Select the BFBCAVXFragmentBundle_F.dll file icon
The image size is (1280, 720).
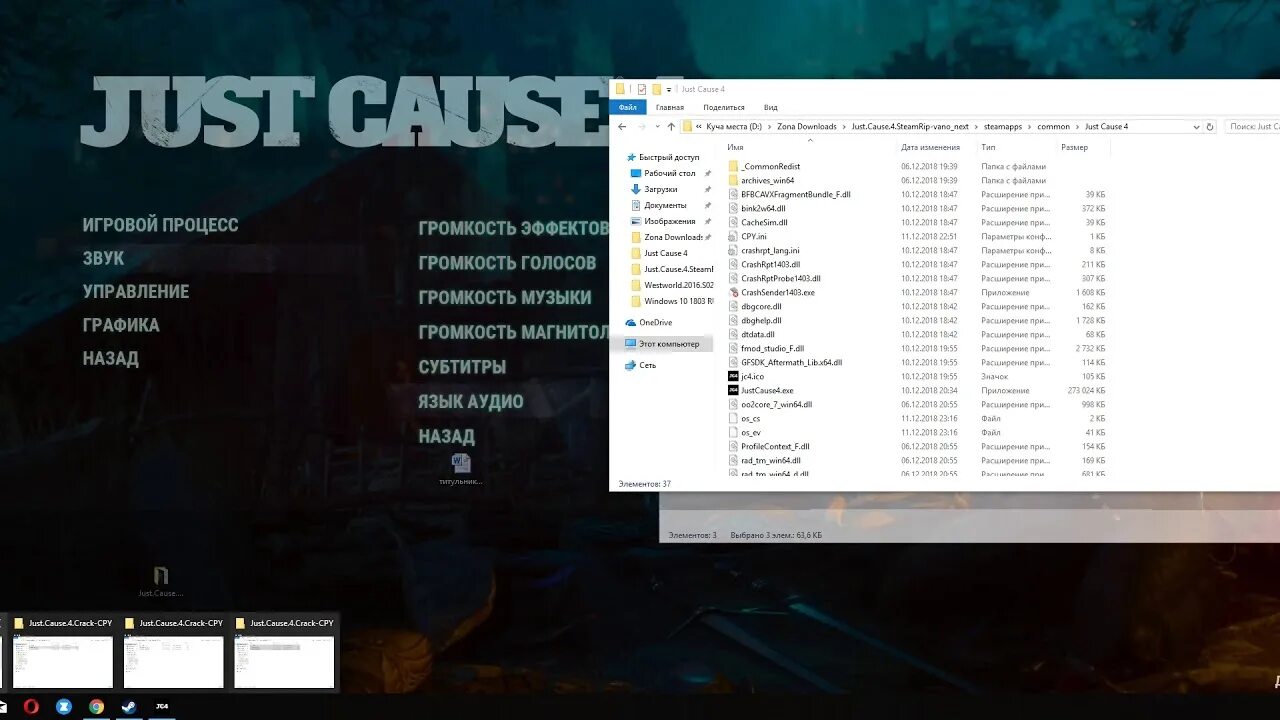pyautogui.click(x=733, y=194)
